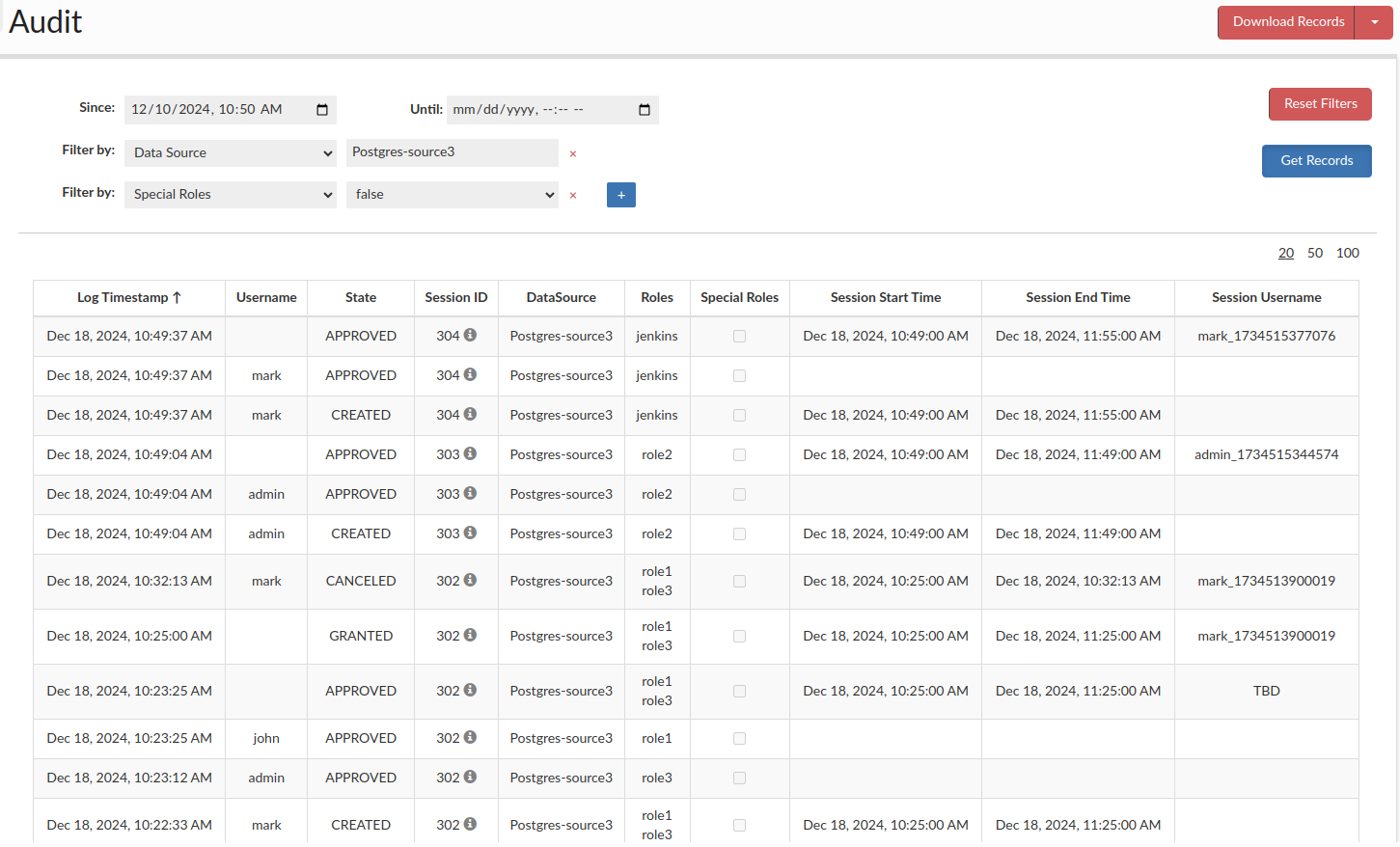Click info icon in the GRANTED session row
1400x847 pixels.
tap(470, 635)
